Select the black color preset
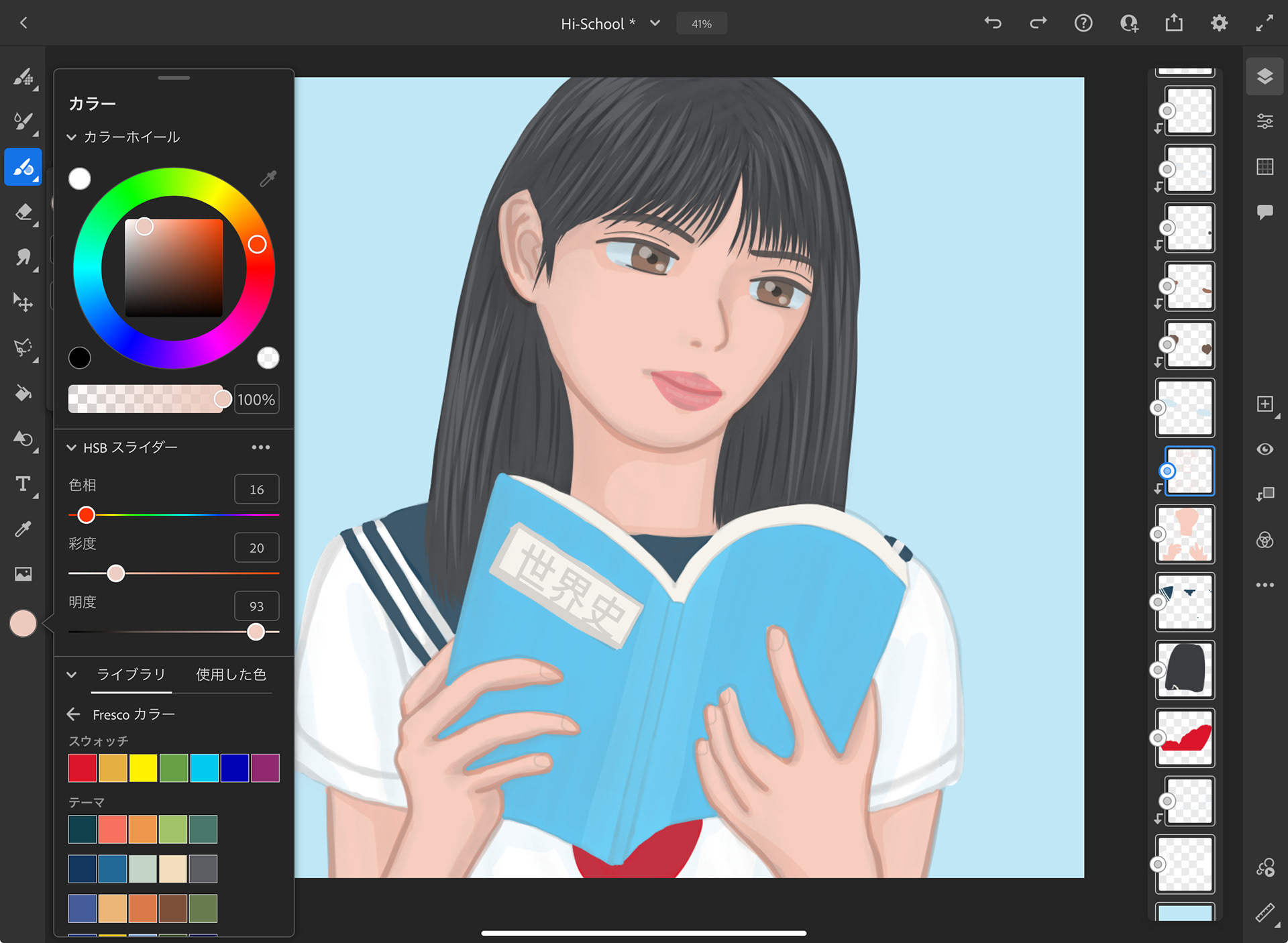 click(x=80, y=358)
